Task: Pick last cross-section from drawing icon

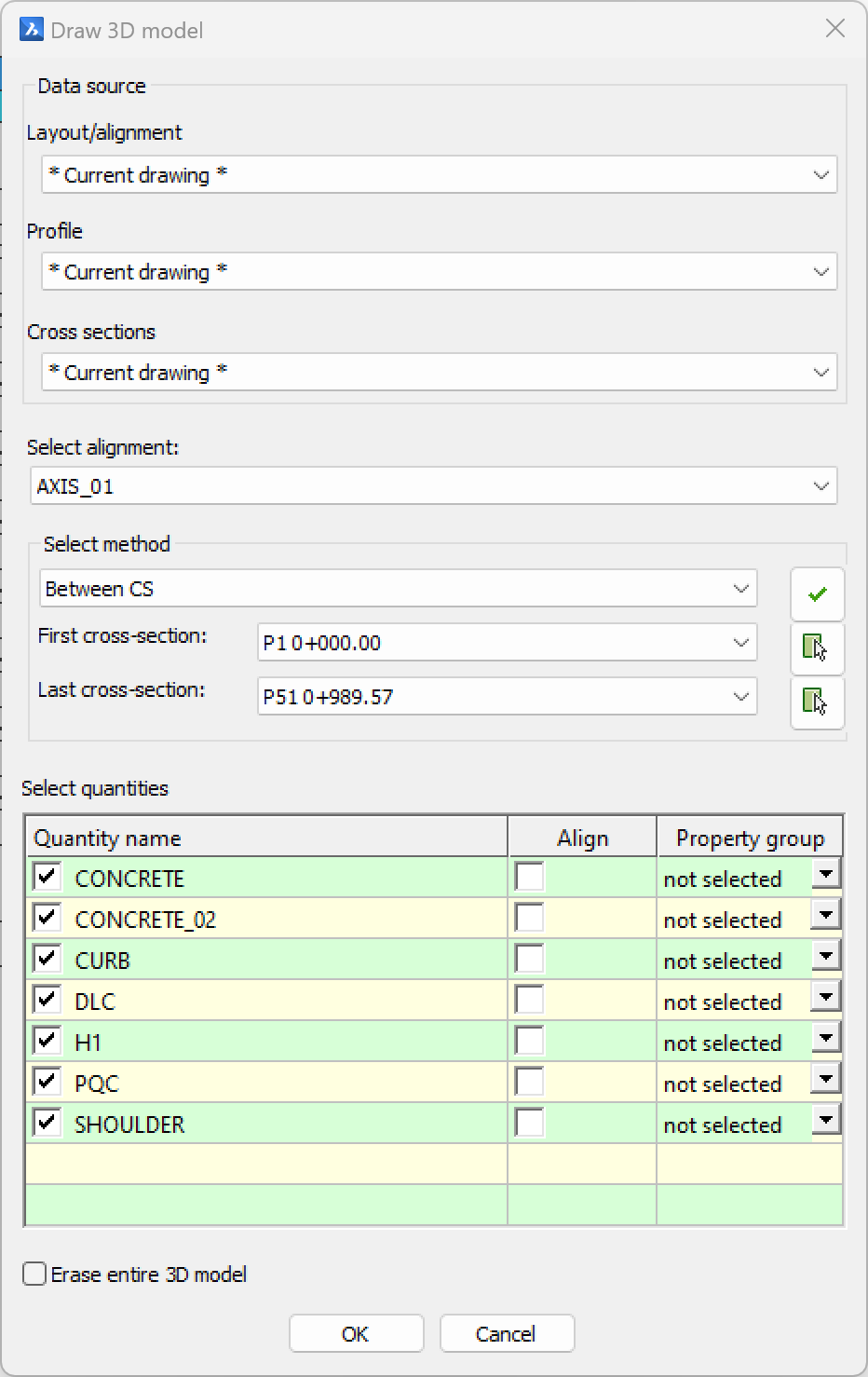Action: pos(817,702)
